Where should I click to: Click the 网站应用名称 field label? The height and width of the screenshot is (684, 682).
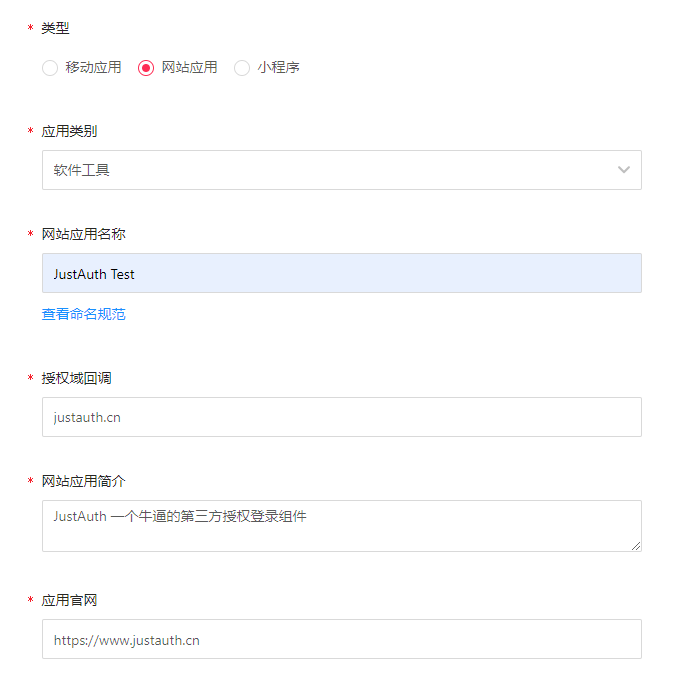[x=83, y=234]
